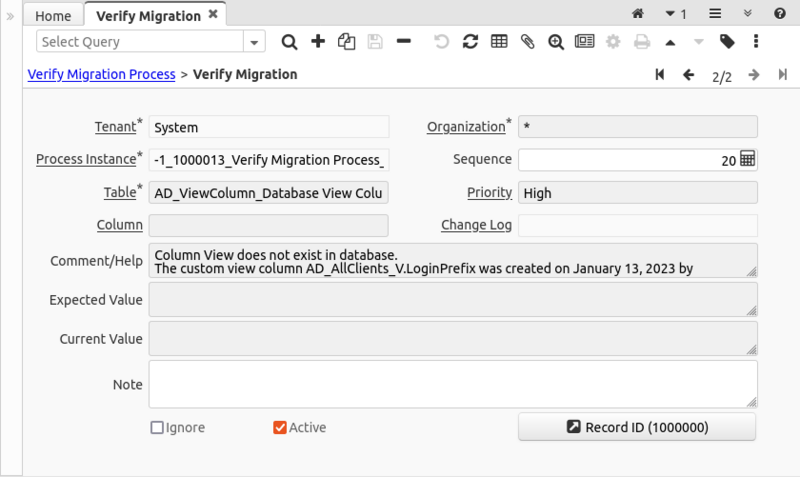Close the Verify Migration tab
This screenshot has width=800, height=477.
click(x=213, y=16)
